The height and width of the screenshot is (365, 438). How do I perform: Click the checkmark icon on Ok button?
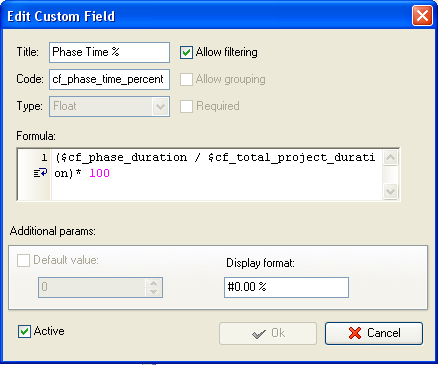click(259, 333)
